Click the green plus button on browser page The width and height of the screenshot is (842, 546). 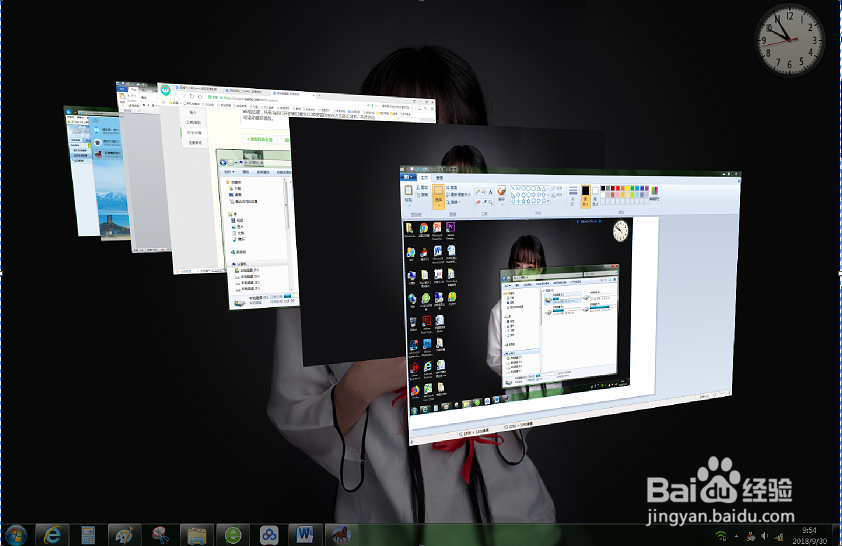(260, 139)
